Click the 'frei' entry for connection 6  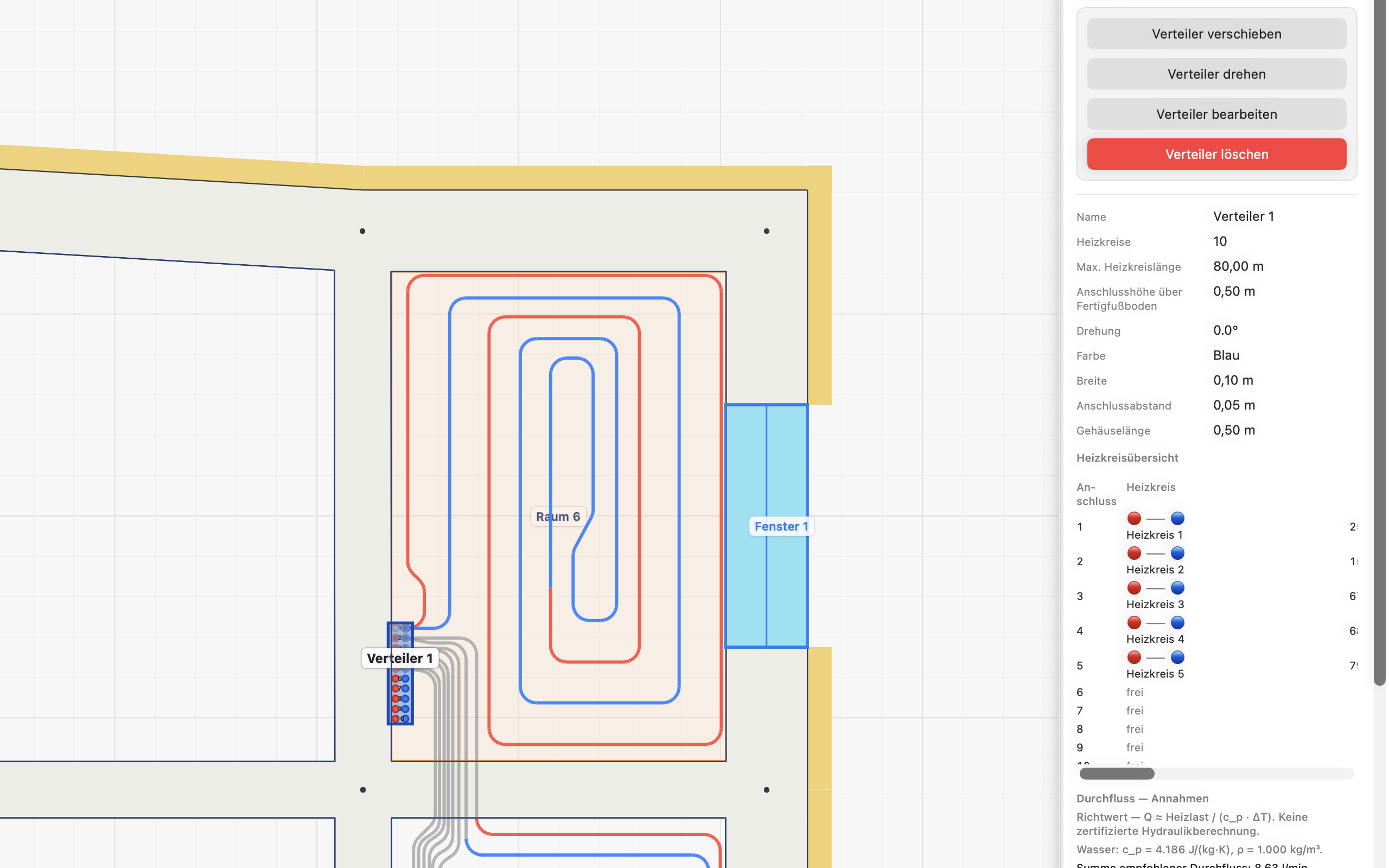point(1135,692)
